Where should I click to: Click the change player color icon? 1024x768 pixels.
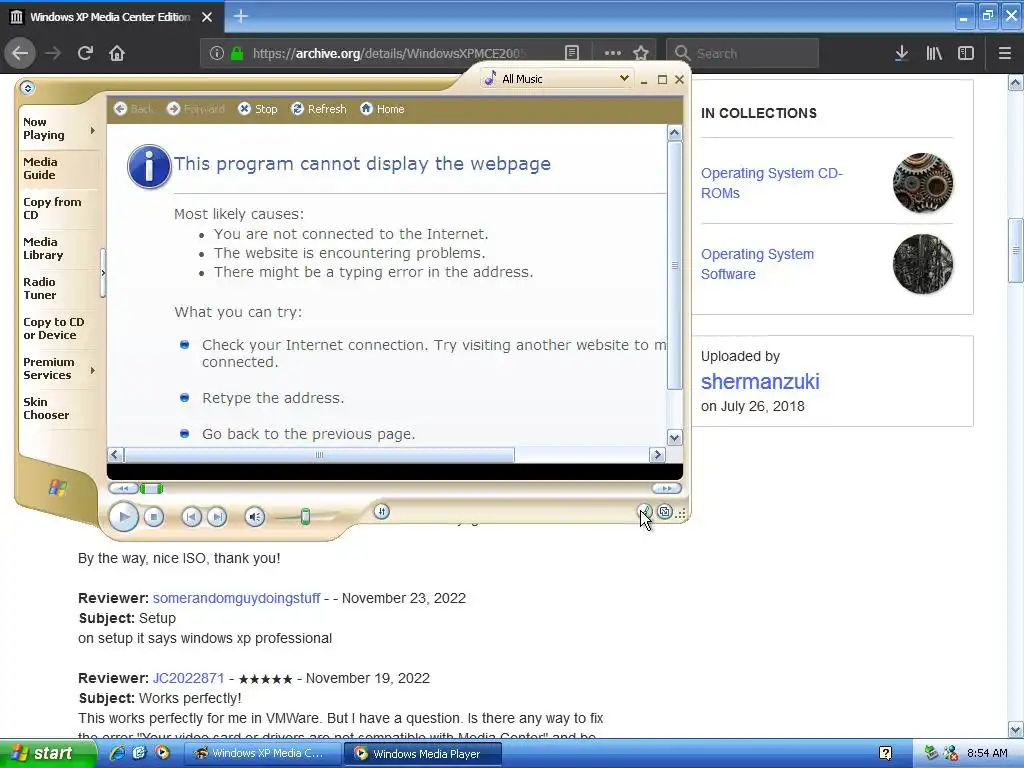pyautogui.click(x=644, y=512)
